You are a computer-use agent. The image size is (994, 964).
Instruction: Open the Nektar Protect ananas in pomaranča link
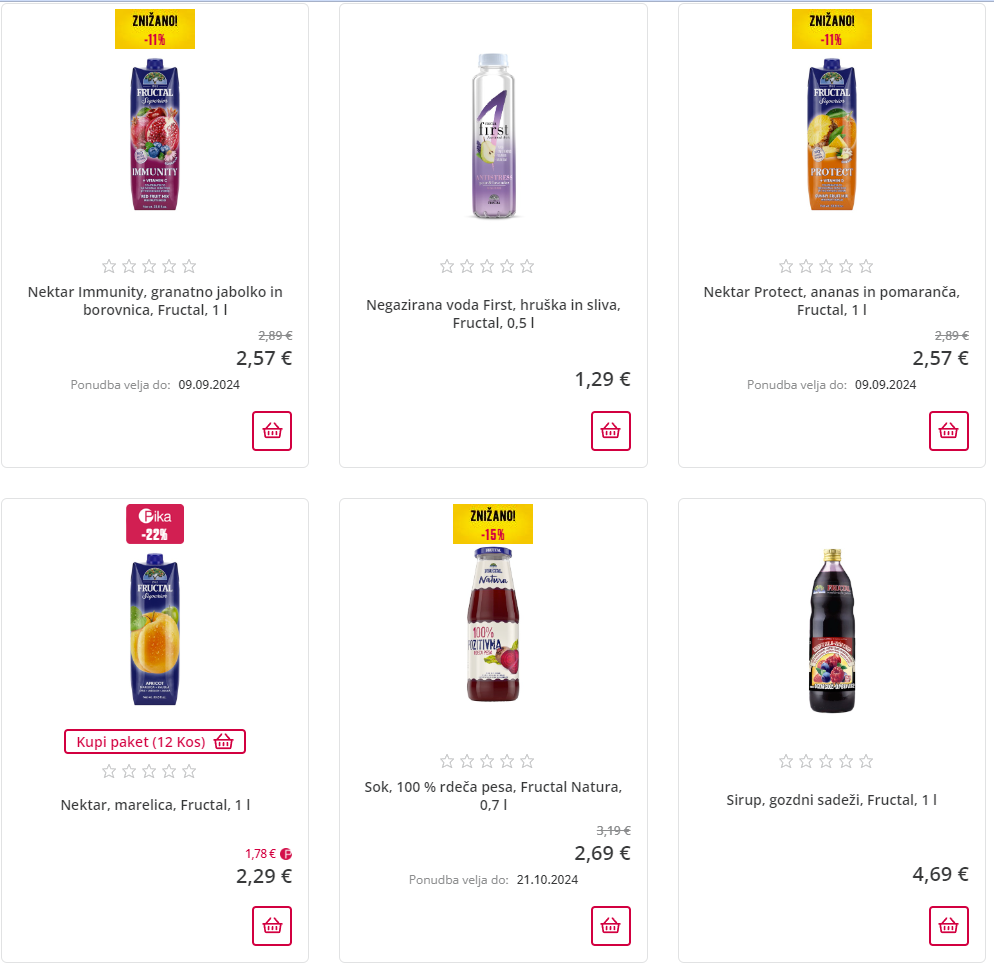coord(831,301)
